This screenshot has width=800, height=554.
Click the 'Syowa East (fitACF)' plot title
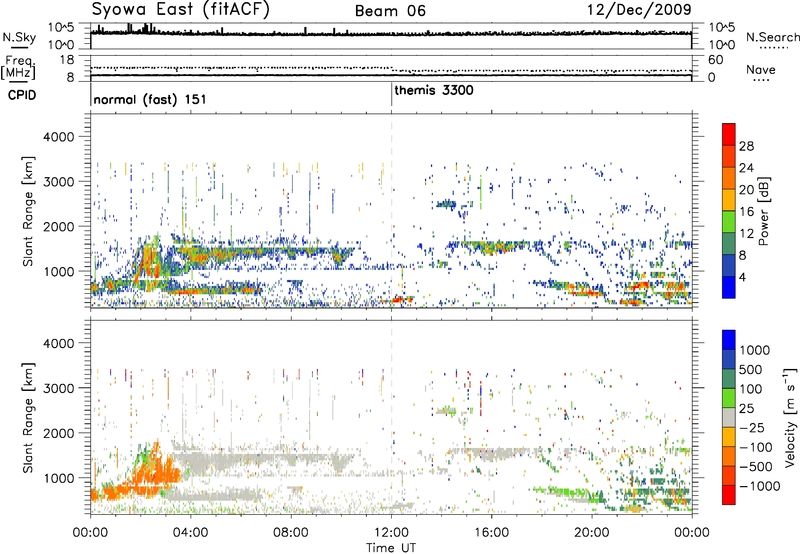pos(181,10)
